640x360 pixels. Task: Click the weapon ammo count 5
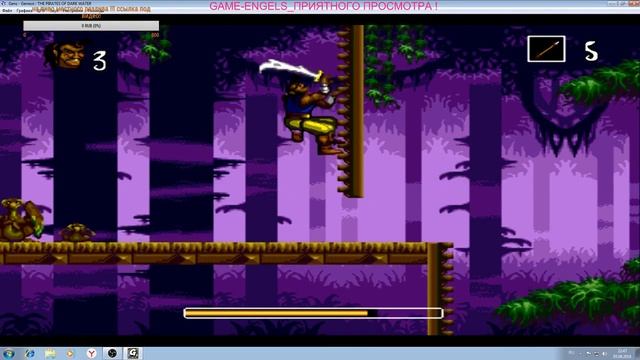[591, 52]
